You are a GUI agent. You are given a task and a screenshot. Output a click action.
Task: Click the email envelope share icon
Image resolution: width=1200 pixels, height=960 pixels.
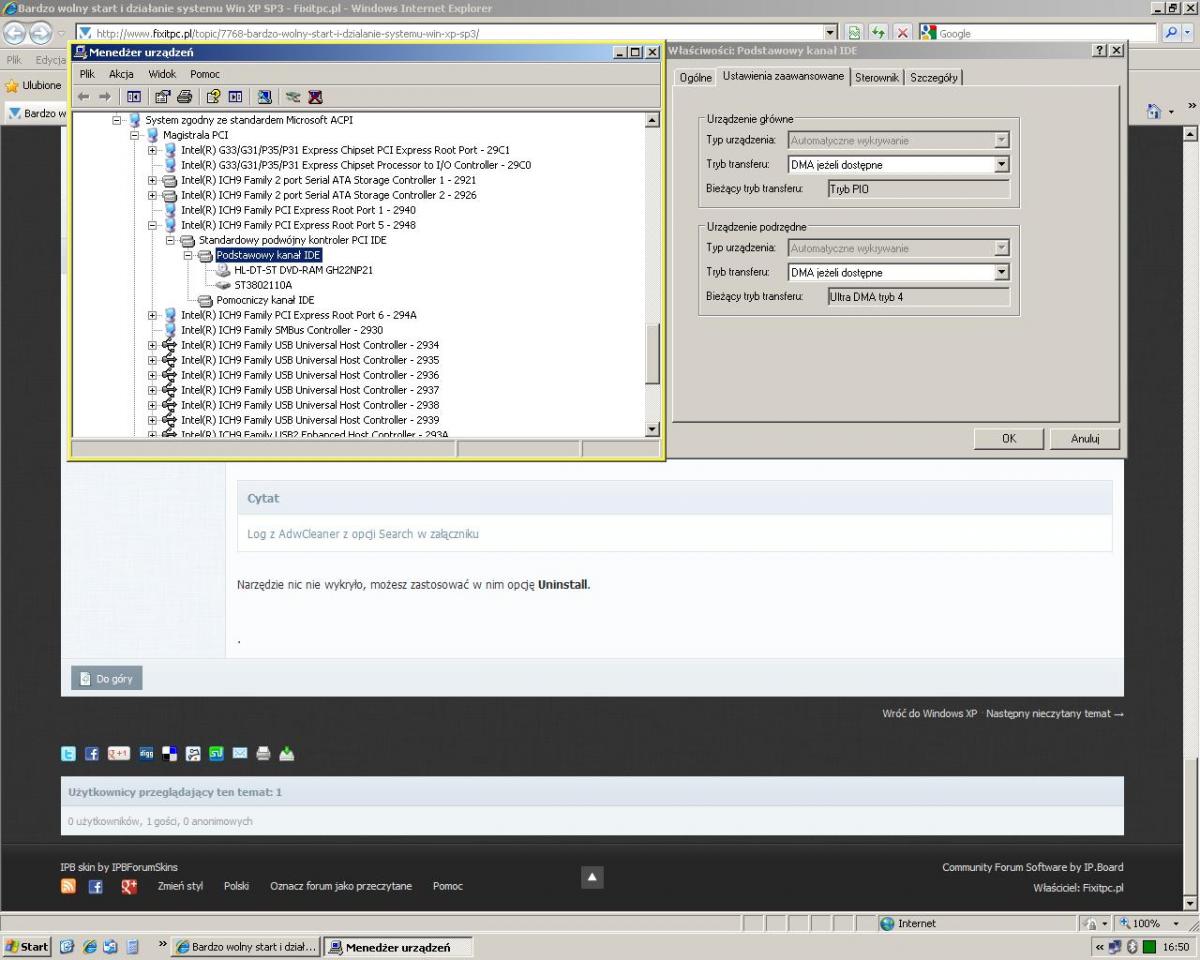tap(240, 755)
